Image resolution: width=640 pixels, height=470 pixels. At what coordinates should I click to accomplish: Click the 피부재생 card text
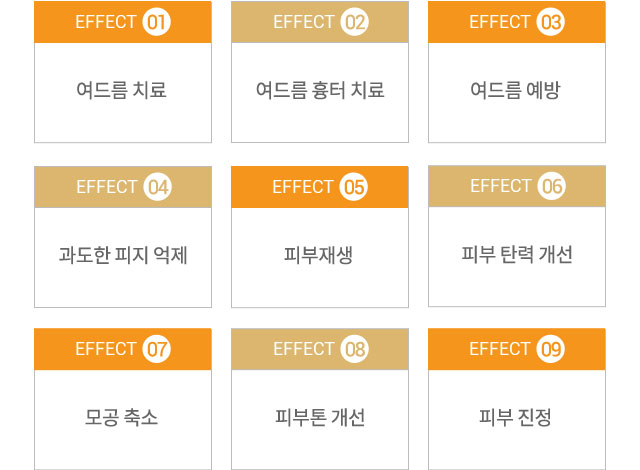point(318,255)
